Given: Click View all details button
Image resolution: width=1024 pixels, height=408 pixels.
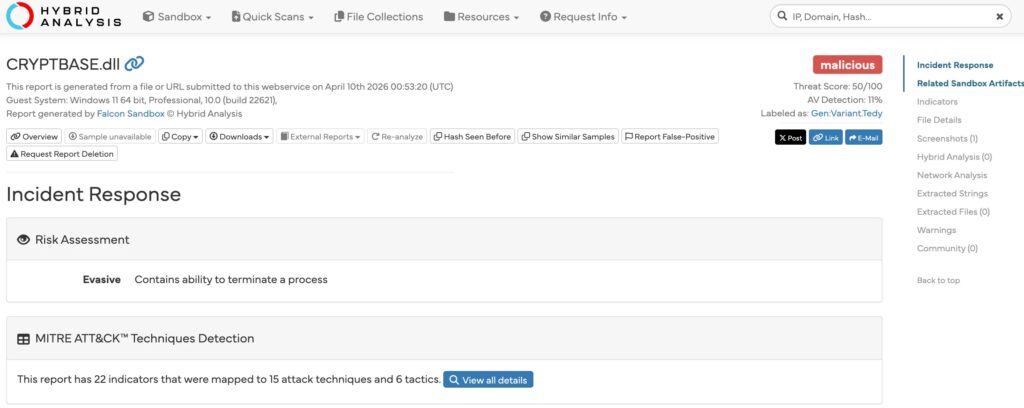Looking at the screenshot, I should (x=488, y=380).
